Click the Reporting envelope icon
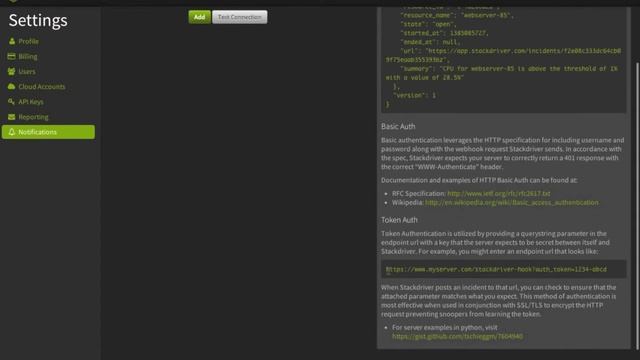 11,117
